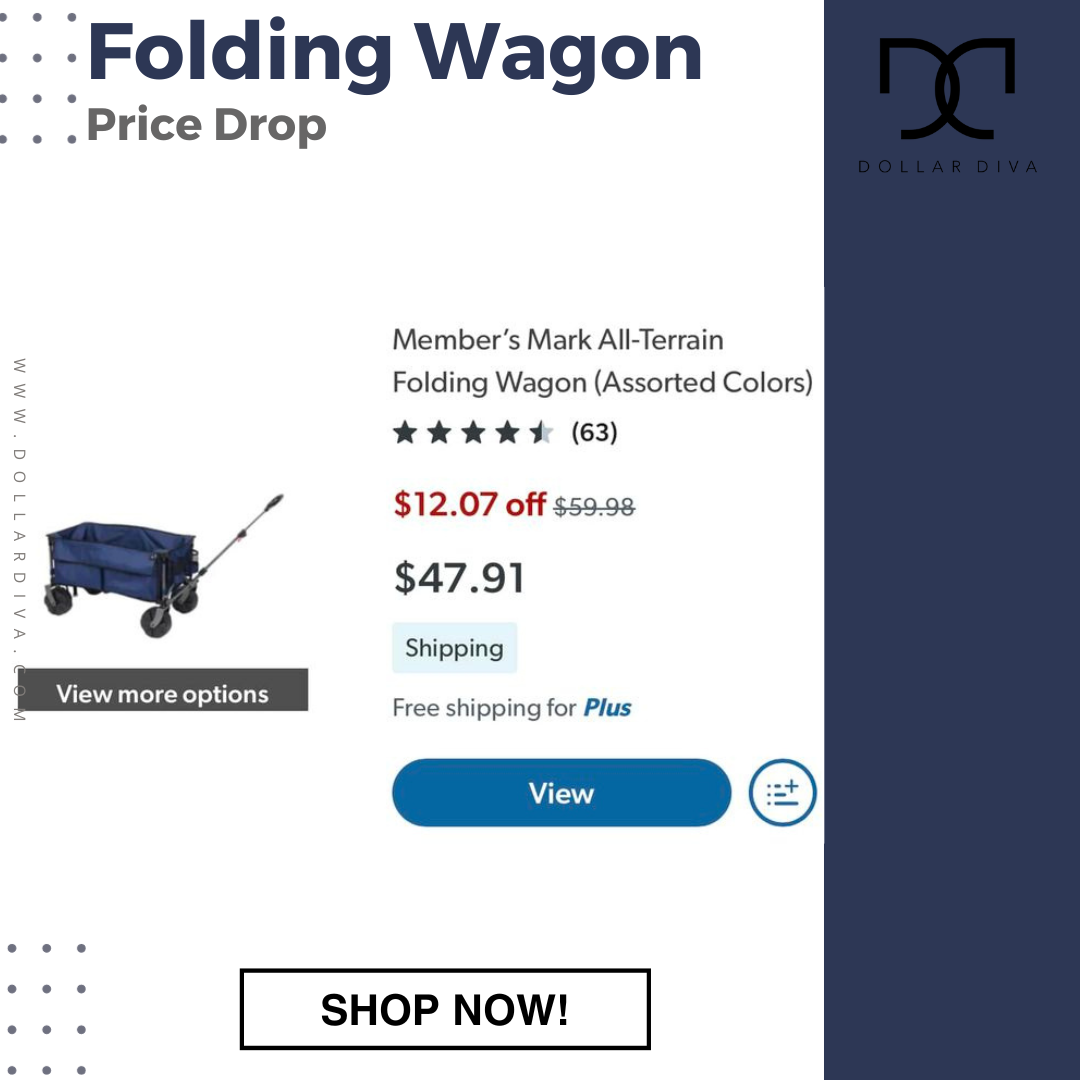Click the (63) reviews count
Viewport: 1080px width, 1080px height.
point(594,433)
